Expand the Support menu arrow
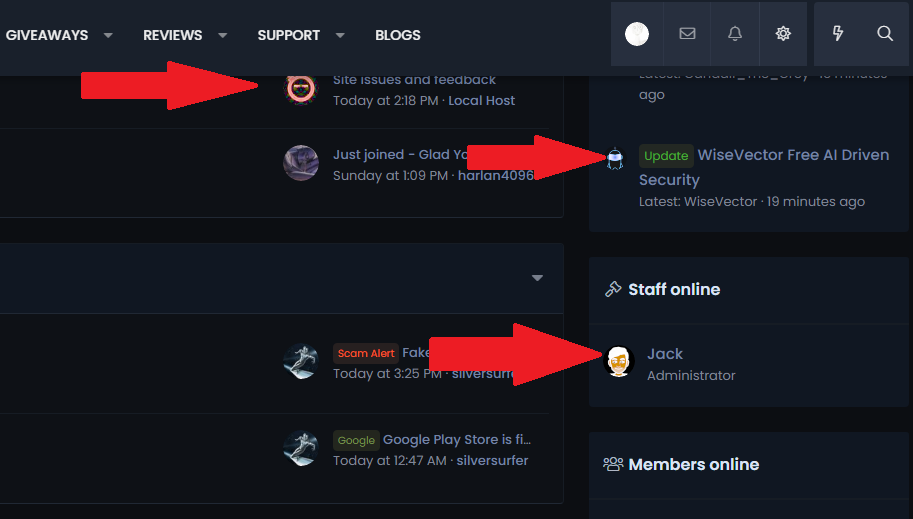This screenshot has width=913, height=519. (x=340, y=35)
